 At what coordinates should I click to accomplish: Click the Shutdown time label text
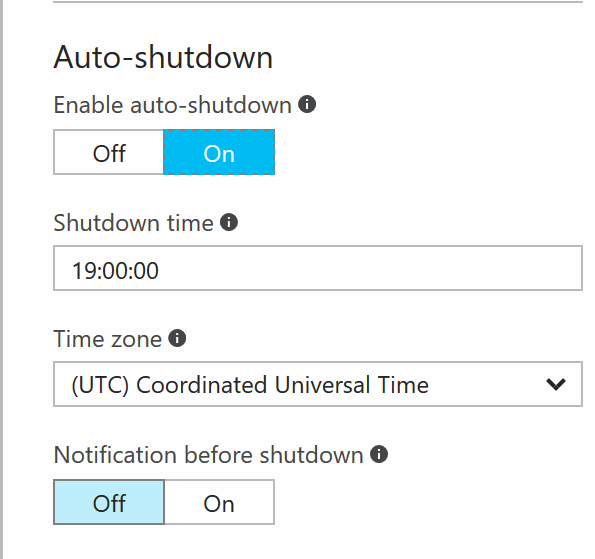[x=134, y=223]
